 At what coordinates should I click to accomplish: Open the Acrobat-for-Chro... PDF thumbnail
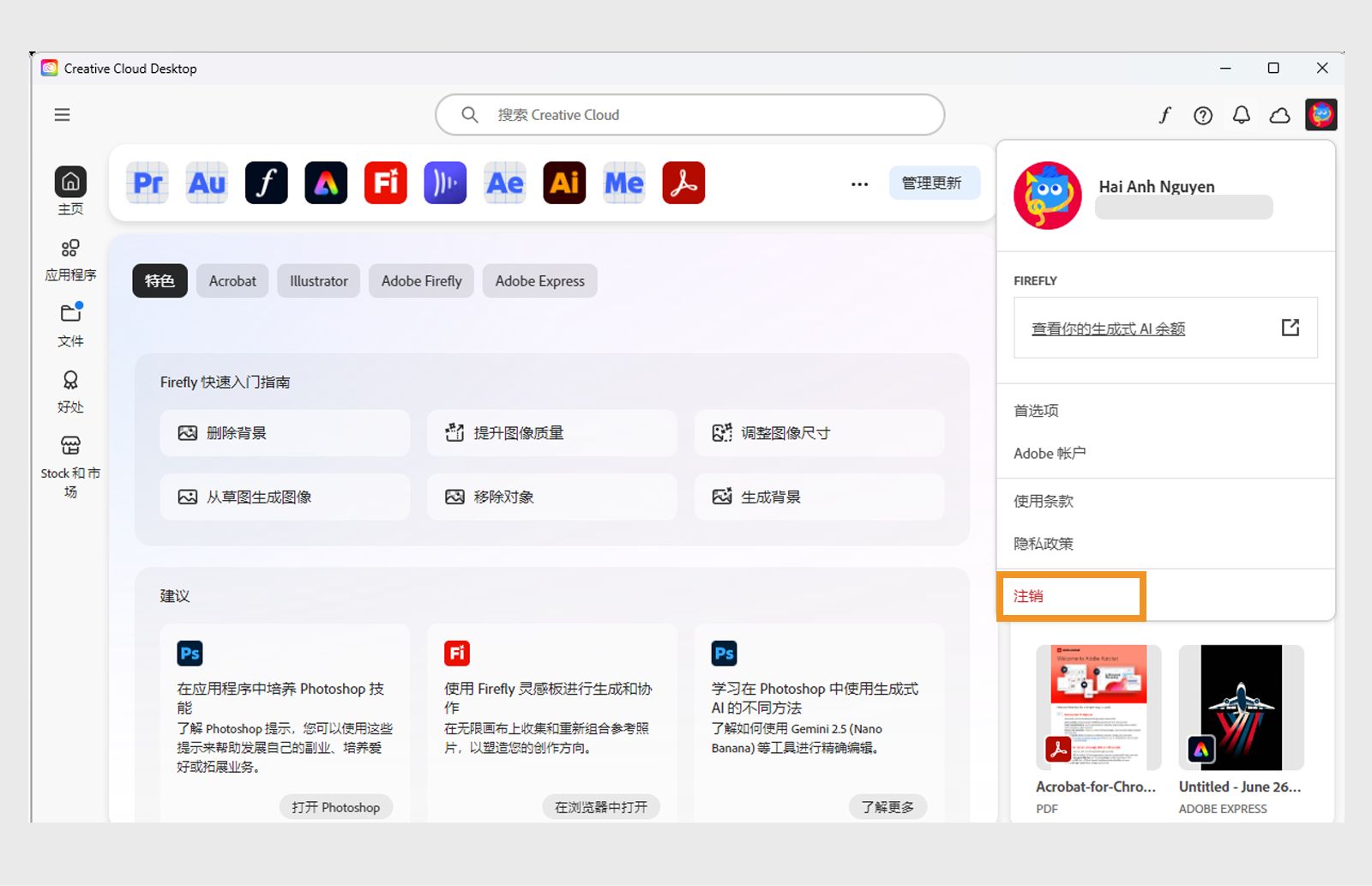click(1098, 708)
